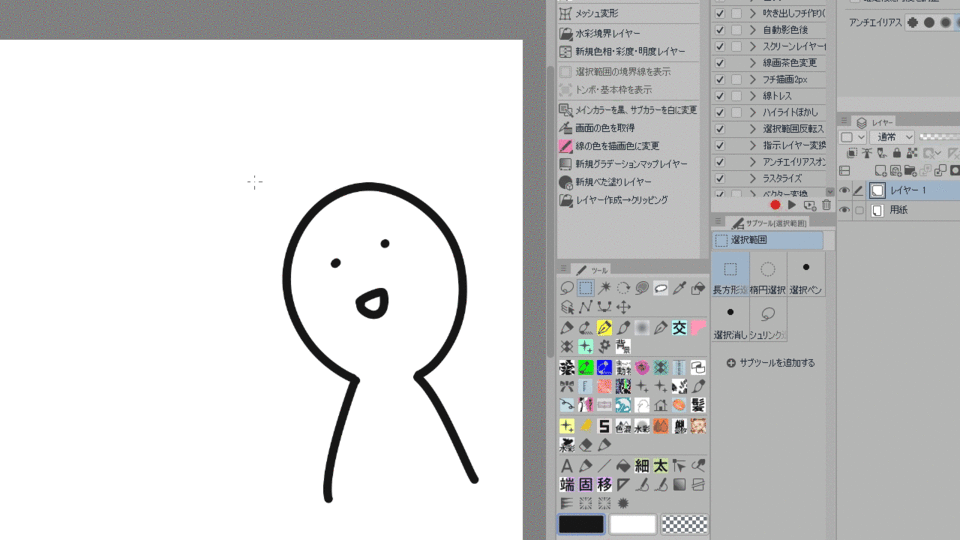Select the Rectangle selection tool in Tool palette
Image resolution: width=960 pixels, height=540 pixels.
click(x=586, y=288)
